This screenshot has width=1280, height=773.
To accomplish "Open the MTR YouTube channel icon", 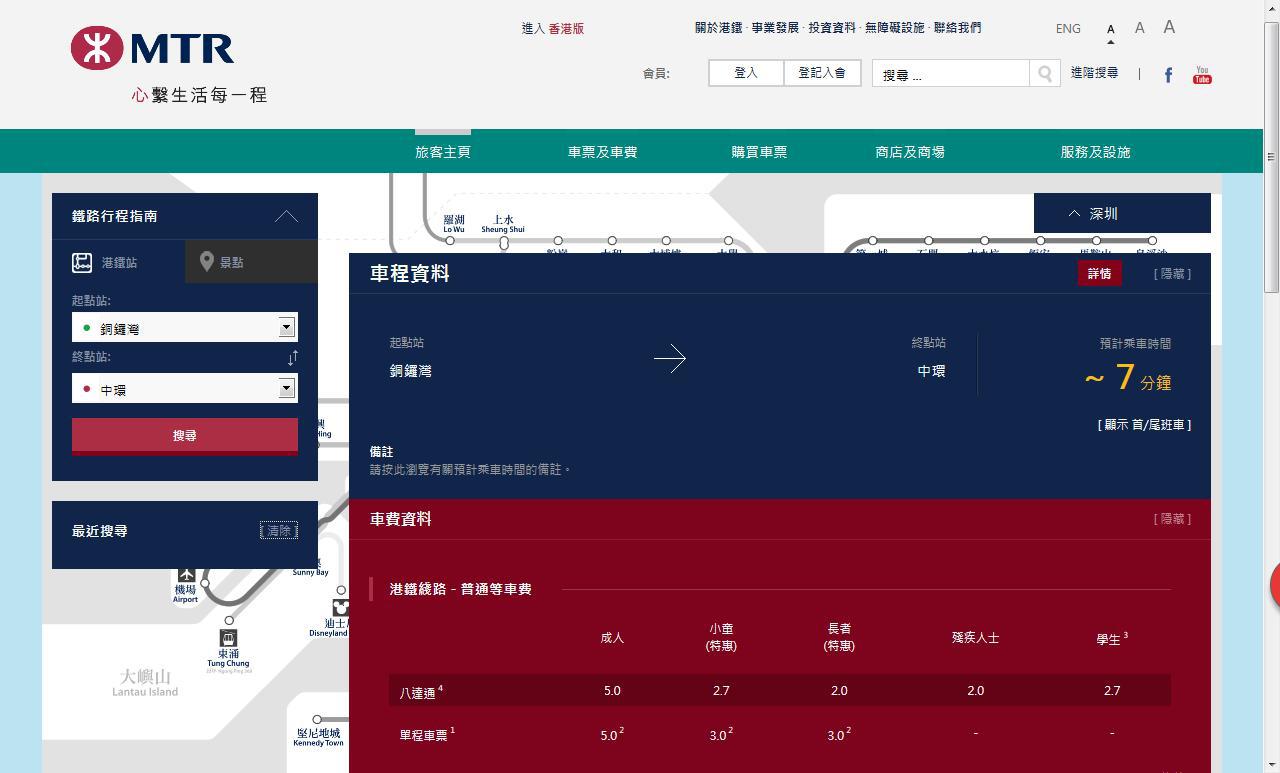I will [1202, 75].
